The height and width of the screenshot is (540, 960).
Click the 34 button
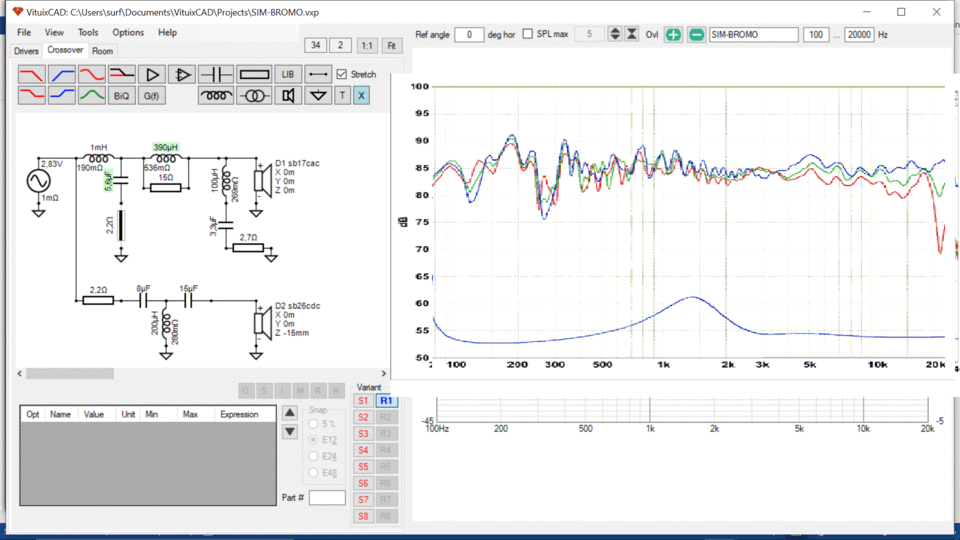point(315,45)
